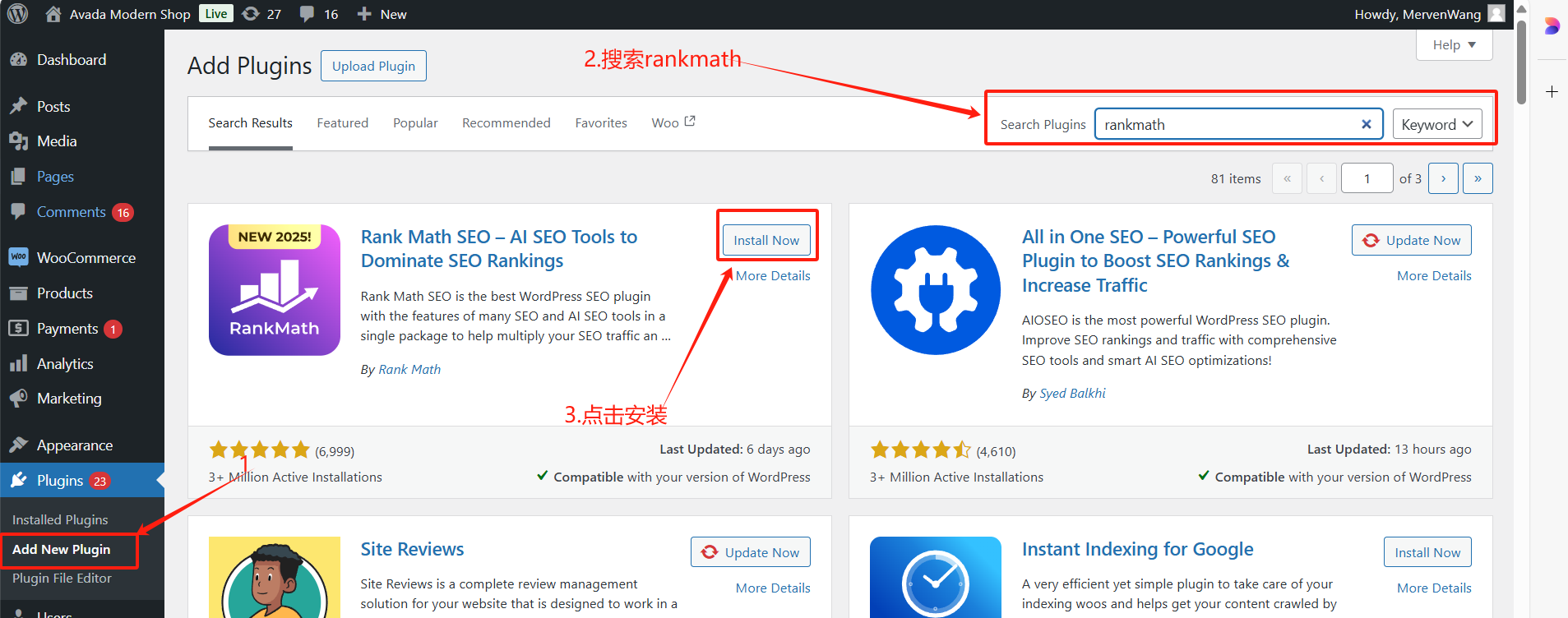Open the comments bubble icon showing 16
The image size is (1568, 618).
click(307, 14)
